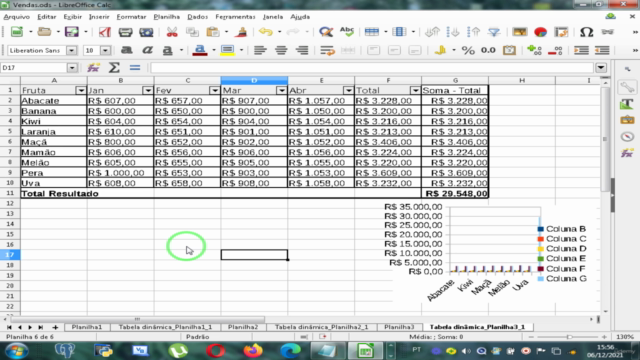Screen dimensions: 640x360
Task: Export directly as PDF
Action: pos(105,32)
